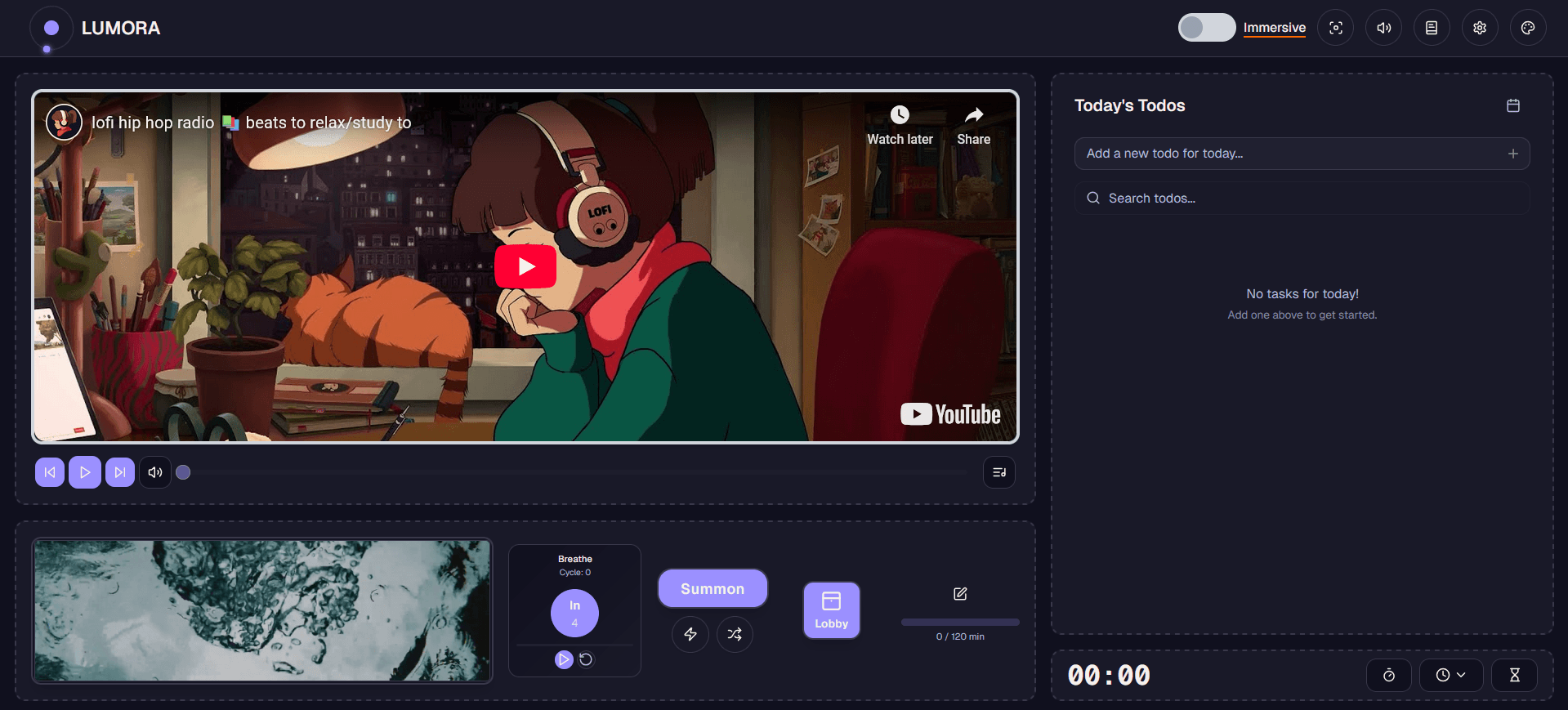The height and width of the screenshot is (710, 1568).
Task: Click the water ink ambient thumbnail
Action: coord(262,610)
